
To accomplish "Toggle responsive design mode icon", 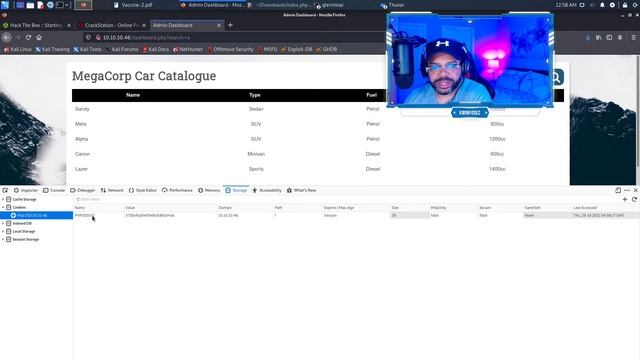I will (618, 190).
